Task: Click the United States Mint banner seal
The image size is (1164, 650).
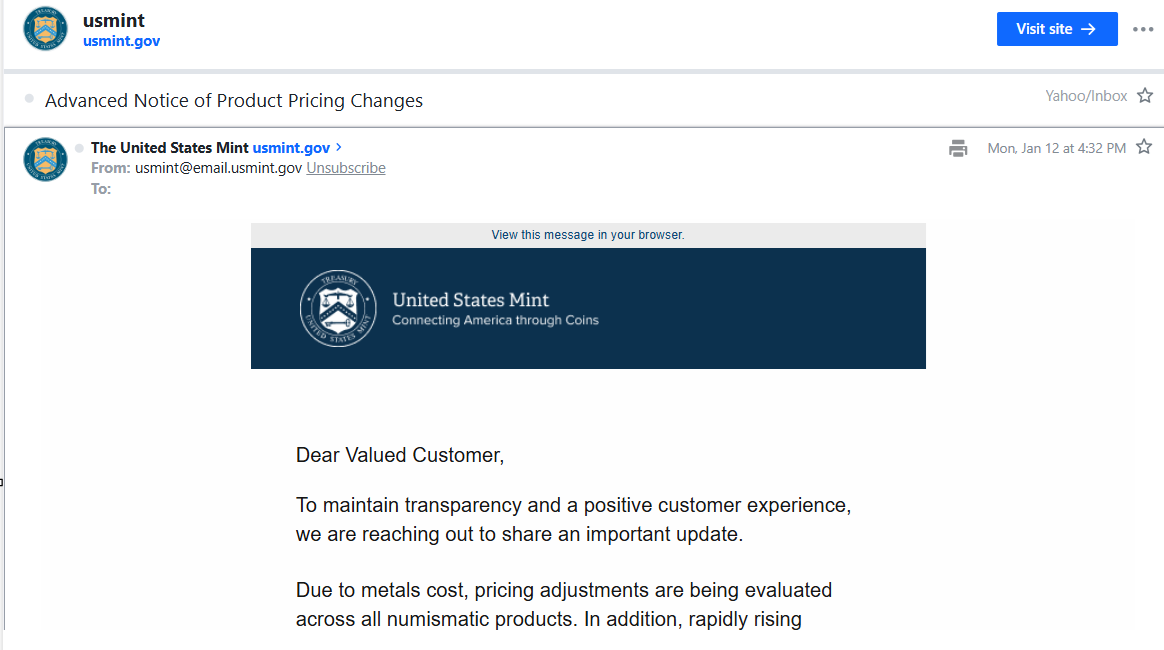Action: click(338, 308)
